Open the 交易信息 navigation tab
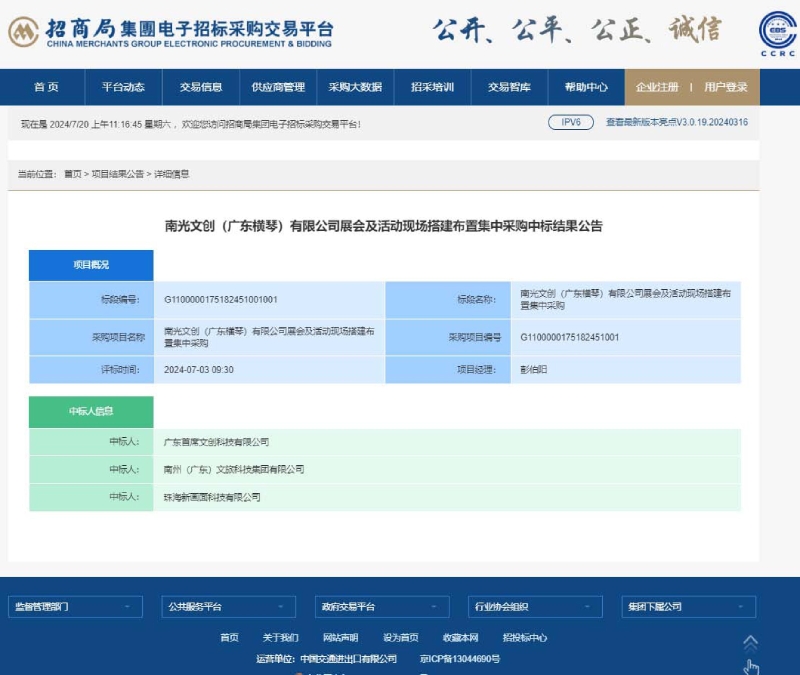Image resolution: width=800 pixels, height=675 pixels. pos(201,87)
